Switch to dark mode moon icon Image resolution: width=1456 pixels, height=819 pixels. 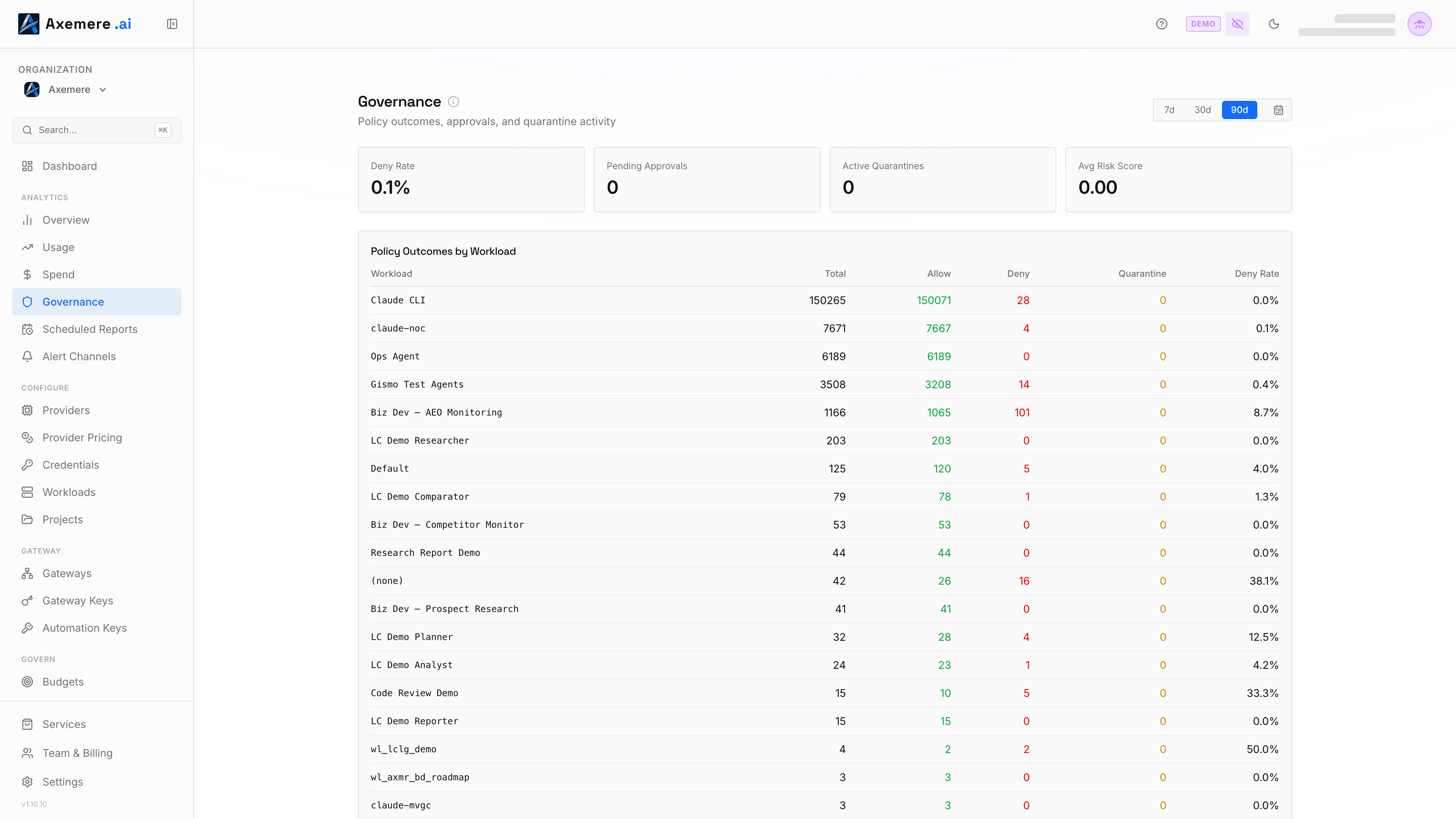point(1274,24)
